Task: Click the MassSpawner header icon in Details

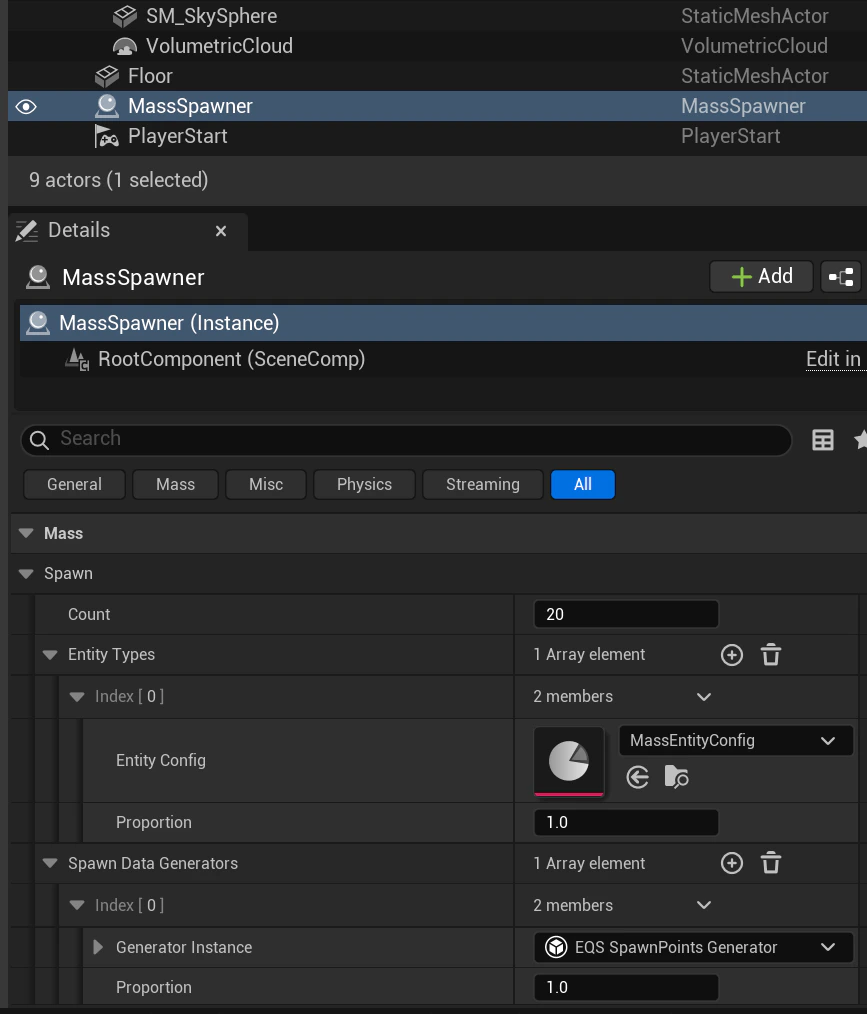Action: point(38,277)
